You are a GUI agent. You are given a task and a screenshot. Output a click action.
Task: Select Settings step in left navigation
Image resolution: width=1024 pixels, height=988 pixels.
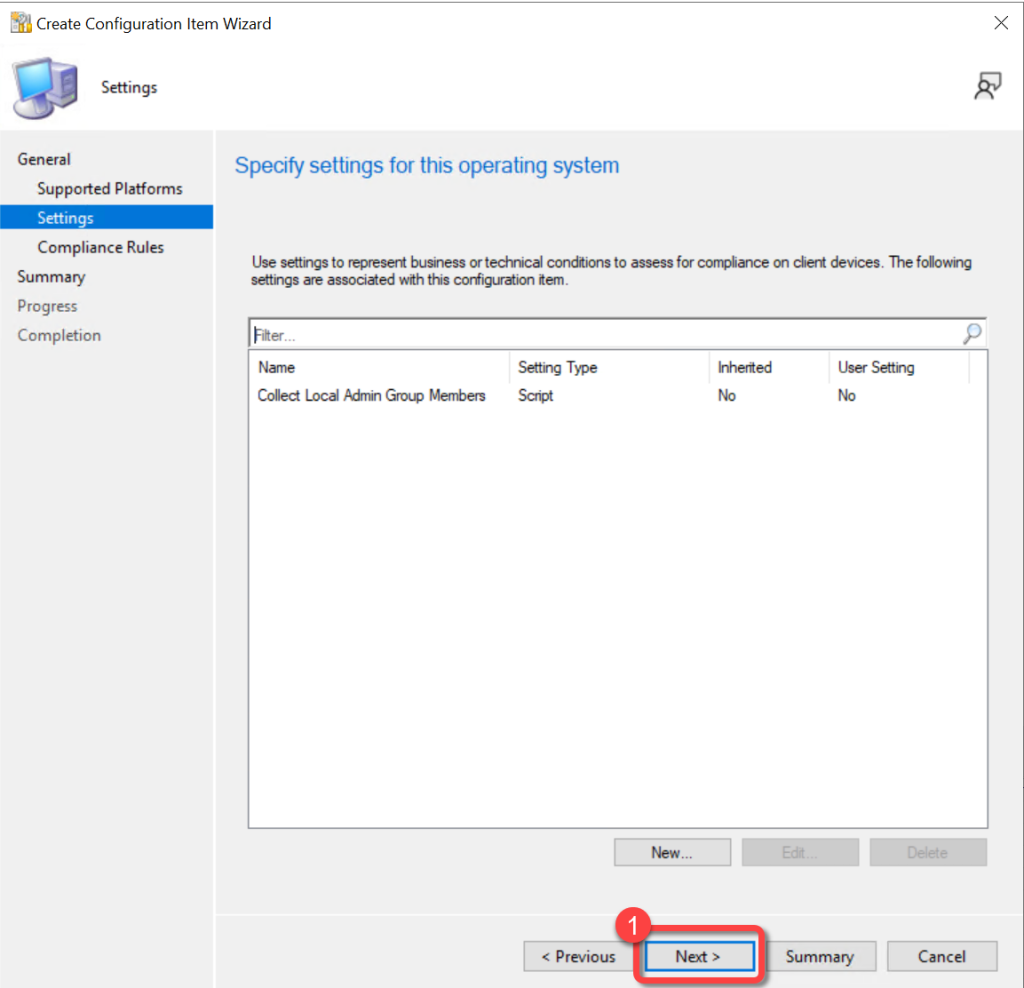pos(65,217)
